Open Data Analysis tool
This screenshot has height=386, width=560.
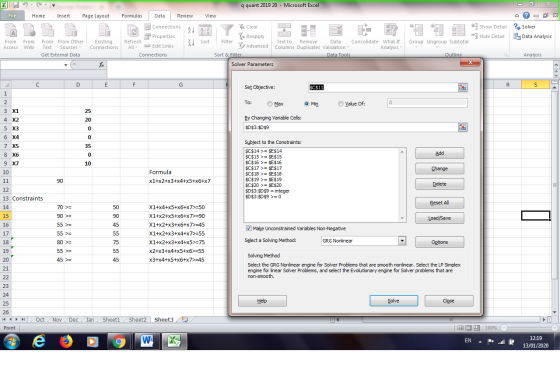tap(532, 36)
